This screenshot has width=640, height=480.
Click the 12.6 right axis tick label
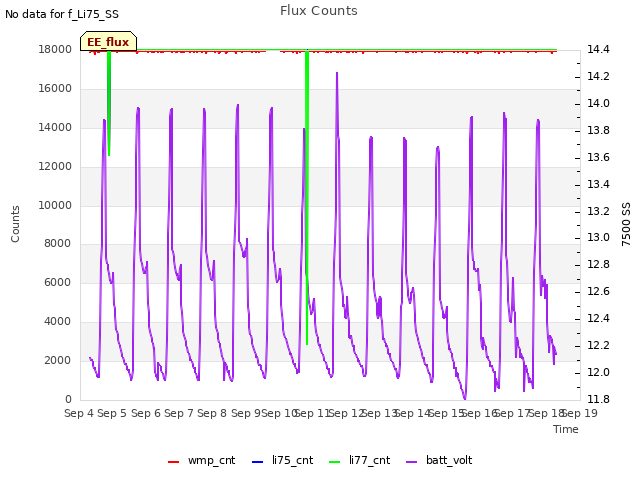598,291
